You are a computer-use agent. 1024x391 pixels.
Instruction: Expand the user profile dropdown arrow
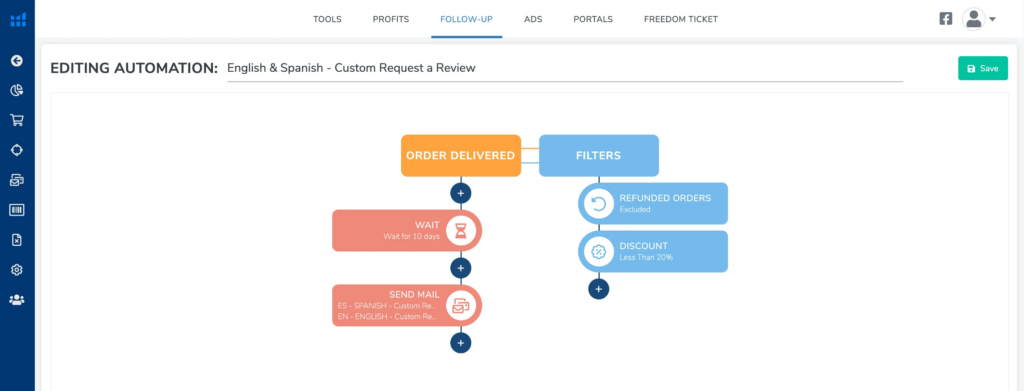pos(992,20)
